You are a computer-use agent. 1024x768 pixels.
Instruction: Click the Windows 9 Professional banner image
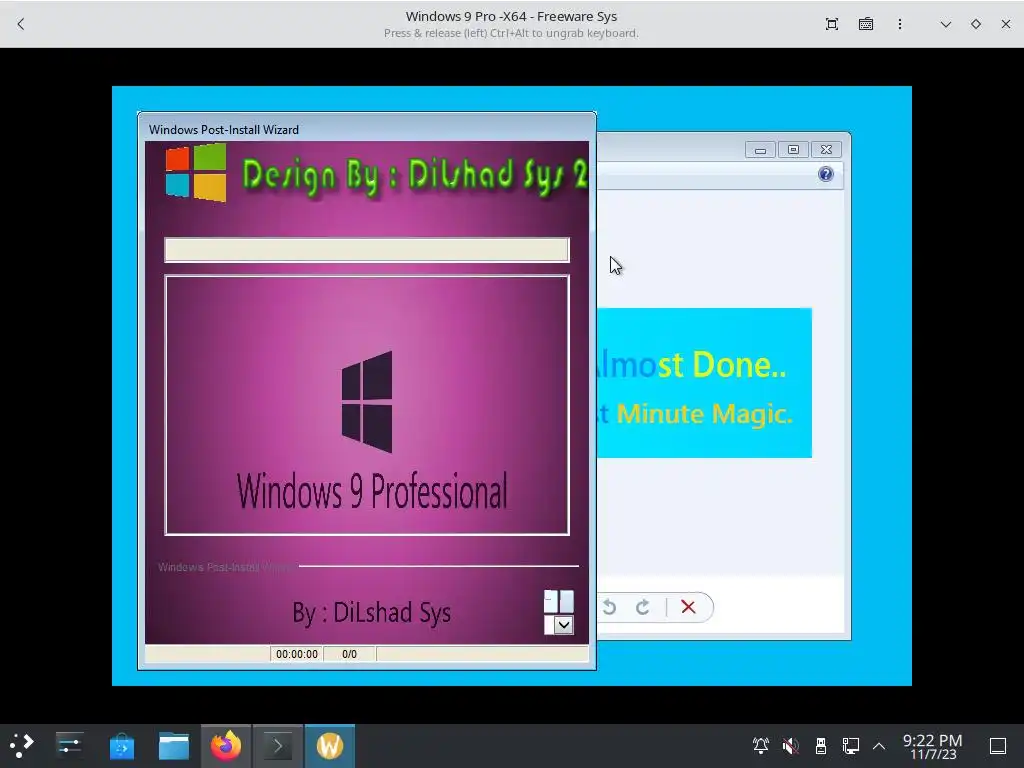pos(367,406)
